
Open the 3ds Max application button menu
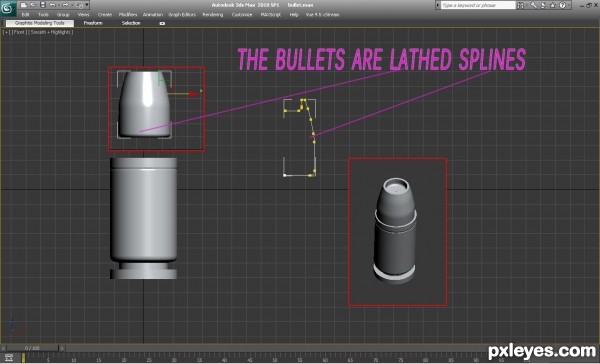point(8,8)
